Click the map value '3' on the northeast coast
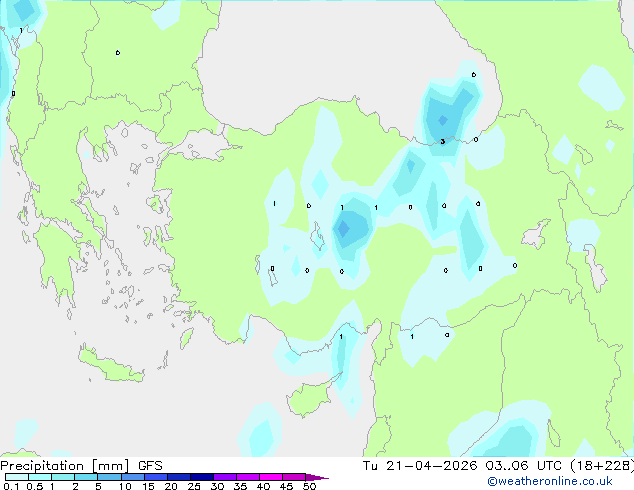Screen dimensions: 634x490 click(443, 142)
